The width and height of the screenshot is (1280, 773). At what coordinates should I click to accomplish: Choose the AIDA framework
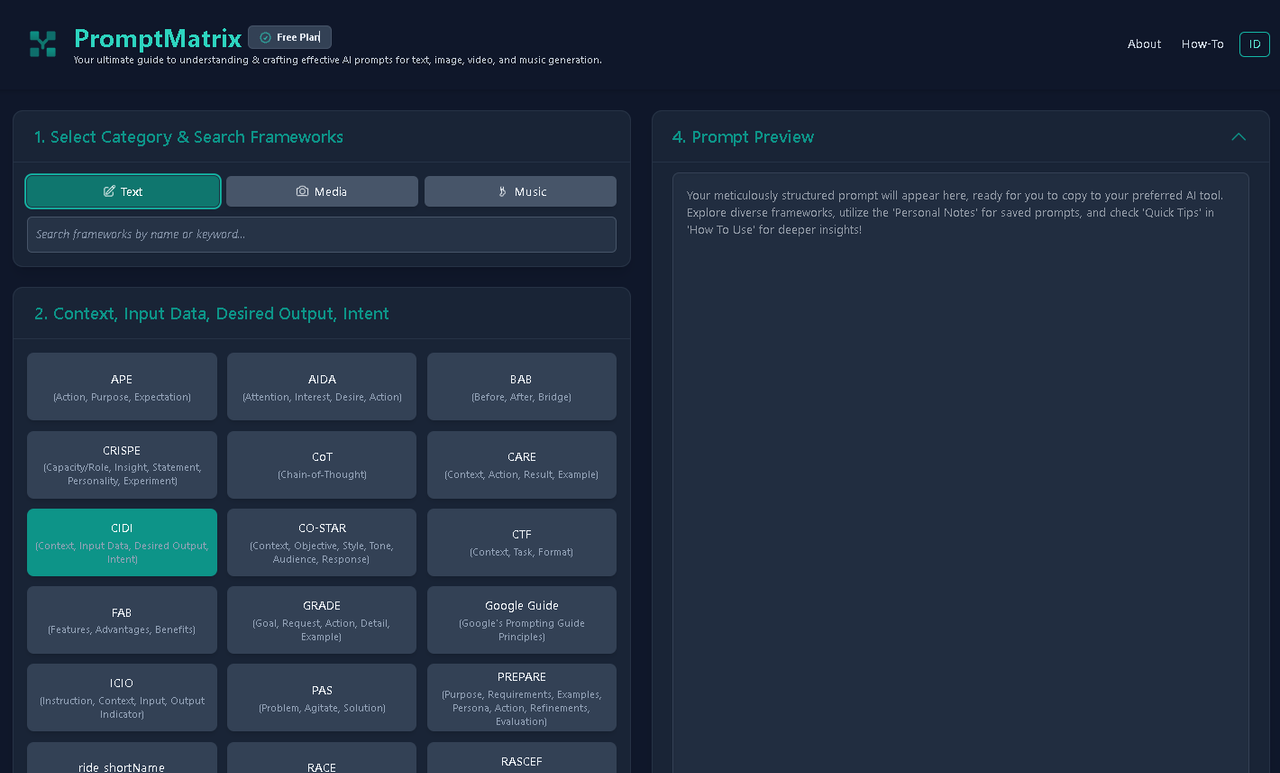(321, 386)
